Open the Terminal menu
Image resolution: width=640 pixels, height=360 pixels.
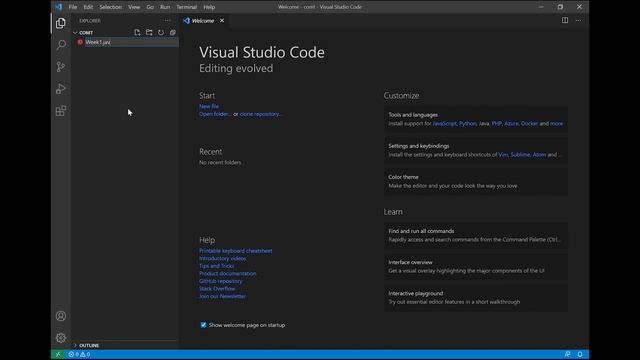tap(187, 7)
